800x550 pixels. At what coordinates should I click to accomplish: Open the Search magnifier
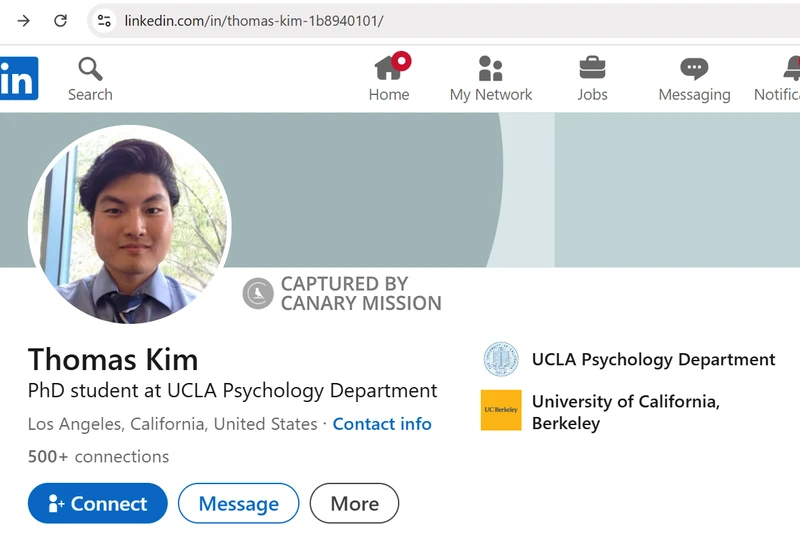click(90, 79)
